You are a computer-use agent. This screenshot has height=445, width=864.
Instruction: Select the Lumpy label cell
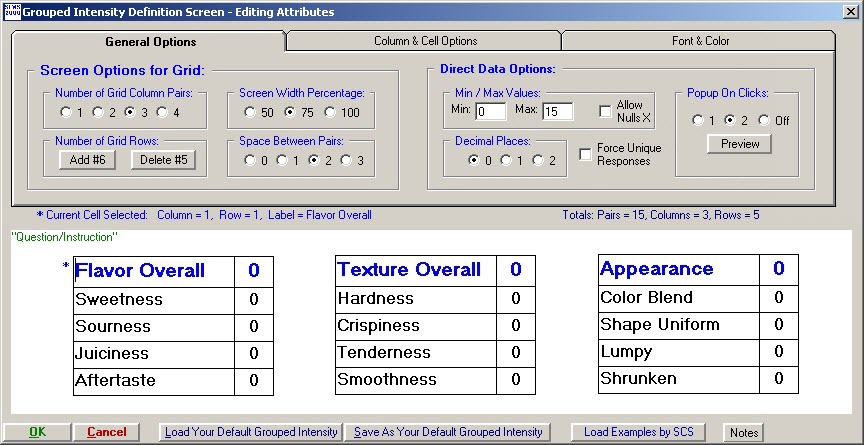click(x=679, y=352)
